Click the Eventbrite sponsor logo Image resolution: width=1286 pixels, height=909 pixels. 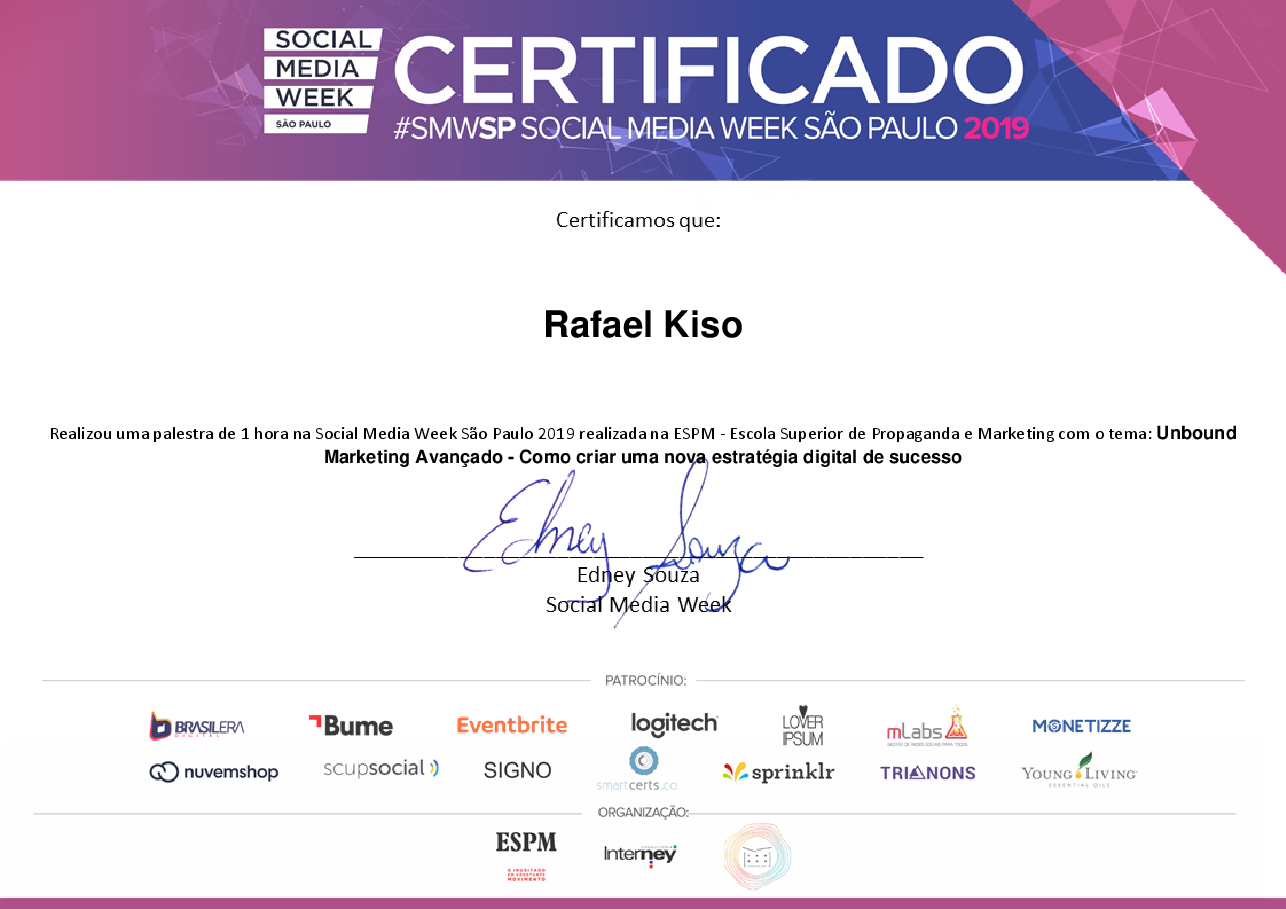point(512,725)
